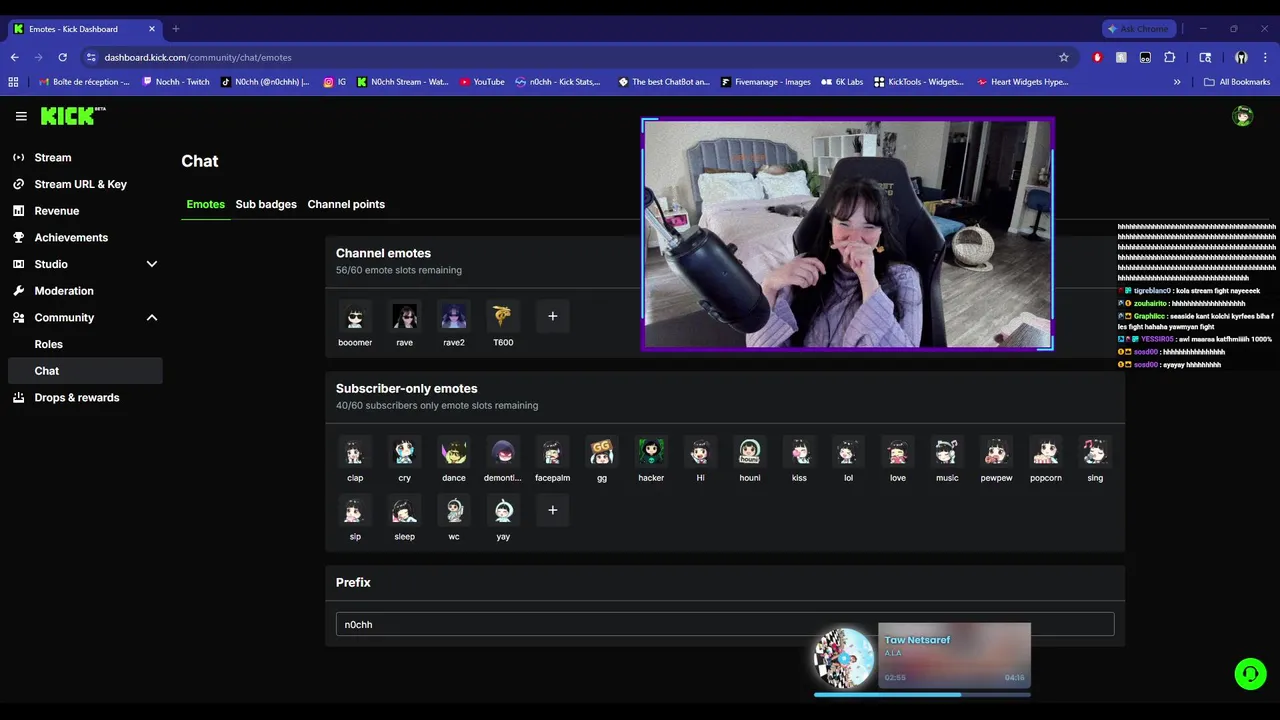Switch to the Channel points tab
Screen dimensions: 1280x720
346,204
